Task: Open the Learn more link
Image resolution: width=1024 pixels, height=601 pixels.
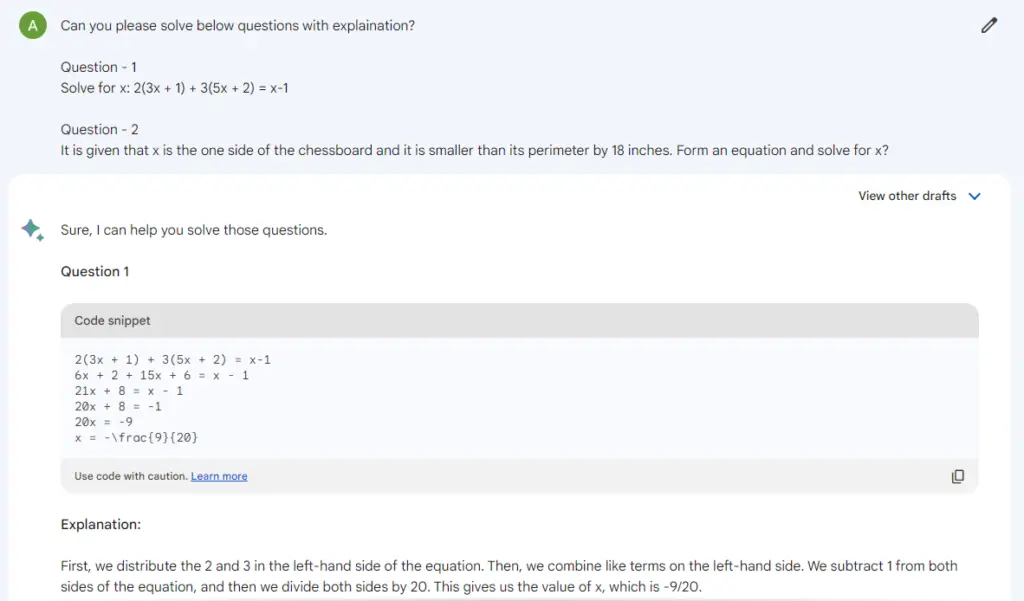Action: (219, 476)
